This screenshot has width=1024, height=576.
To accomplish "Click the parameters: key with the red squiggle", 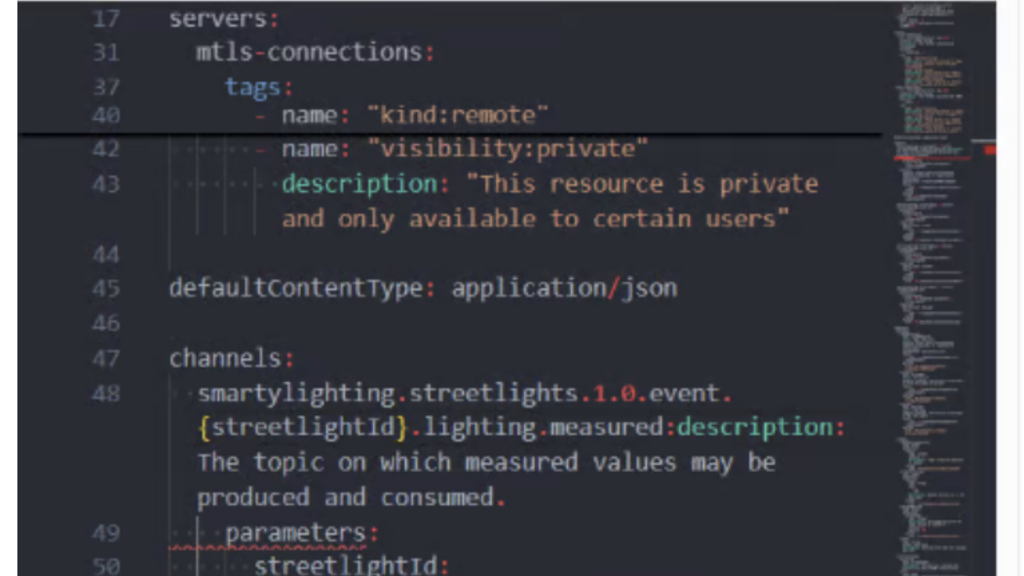I will click(298, 532).
